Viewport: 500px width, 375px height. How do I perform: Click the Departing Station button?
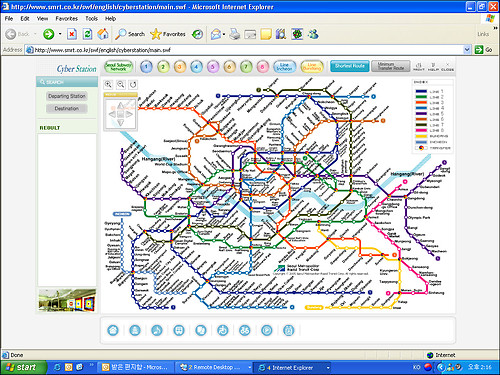click(x=67, y=96)
